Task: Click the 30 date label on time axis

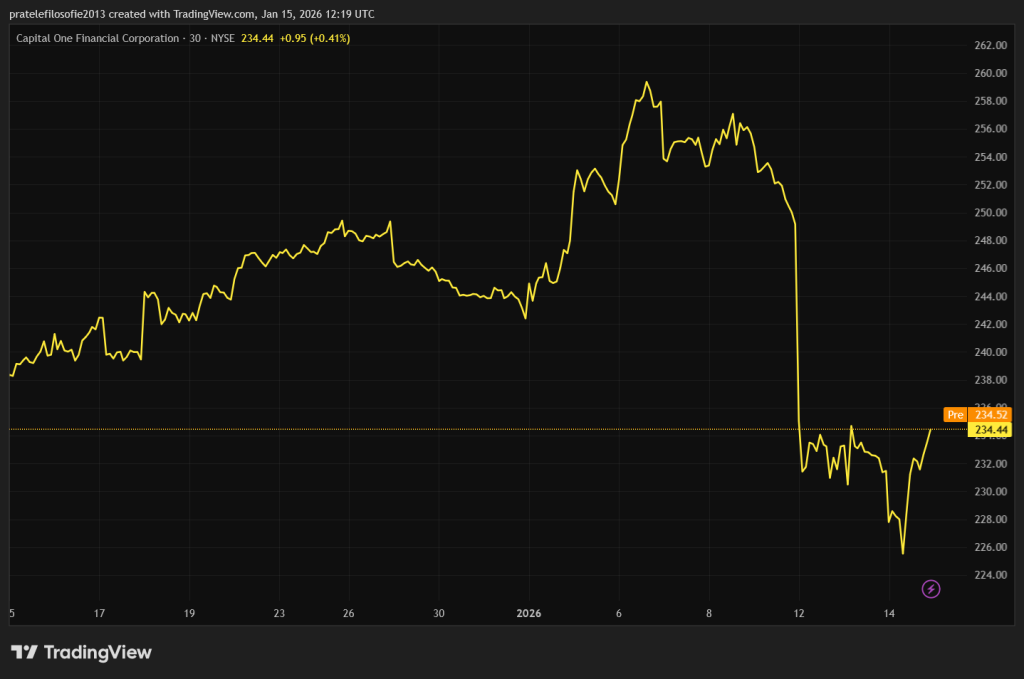Action: [439, 613]
